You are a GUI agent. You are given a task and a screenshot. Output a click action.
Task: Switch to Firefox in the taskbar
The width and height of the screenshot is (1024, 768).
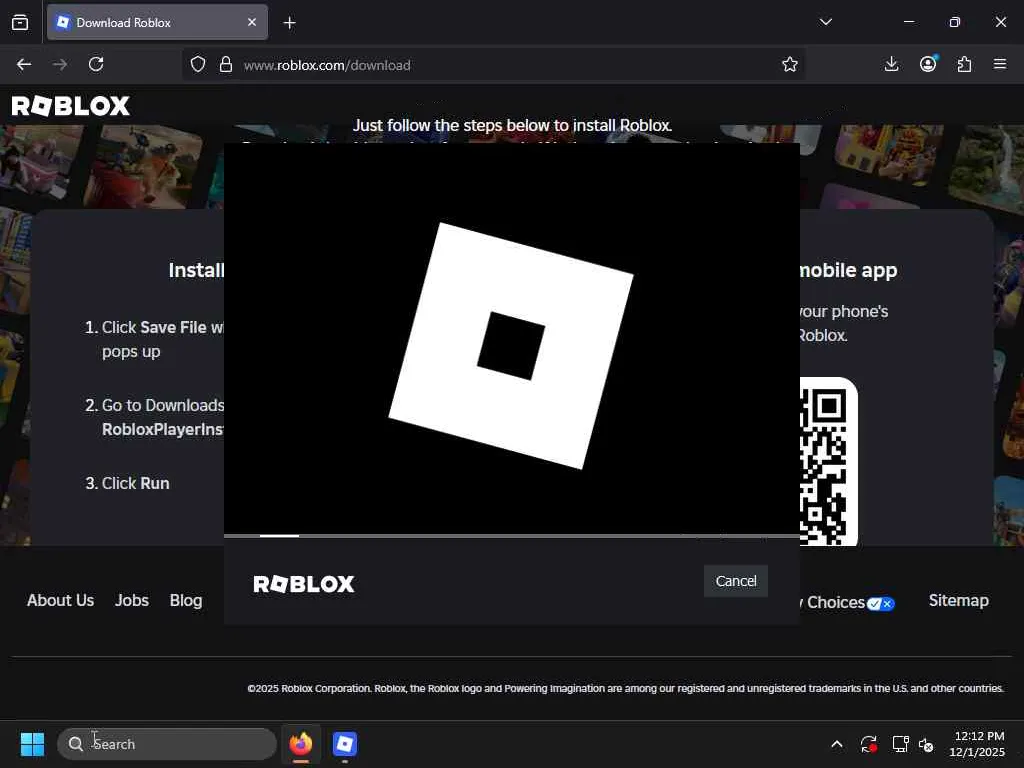click(x=301, y=744)
